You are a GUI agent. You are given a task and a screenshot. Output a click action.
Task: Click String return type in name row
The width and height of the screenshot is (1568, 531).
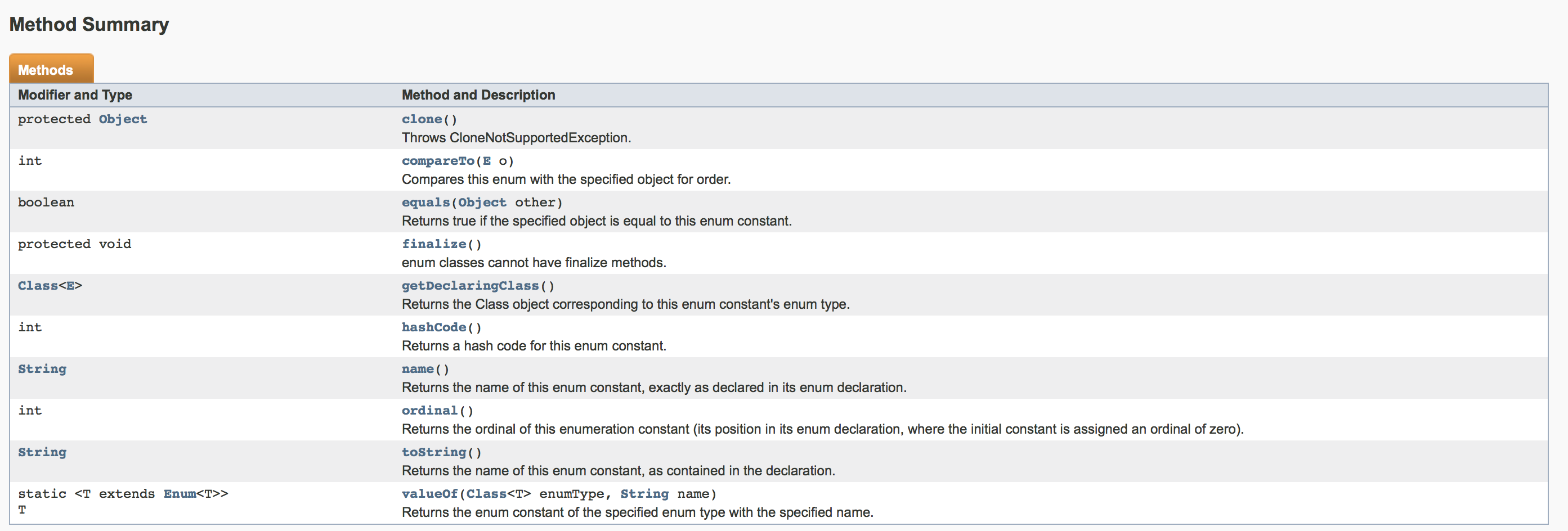(x=42, y=369)
